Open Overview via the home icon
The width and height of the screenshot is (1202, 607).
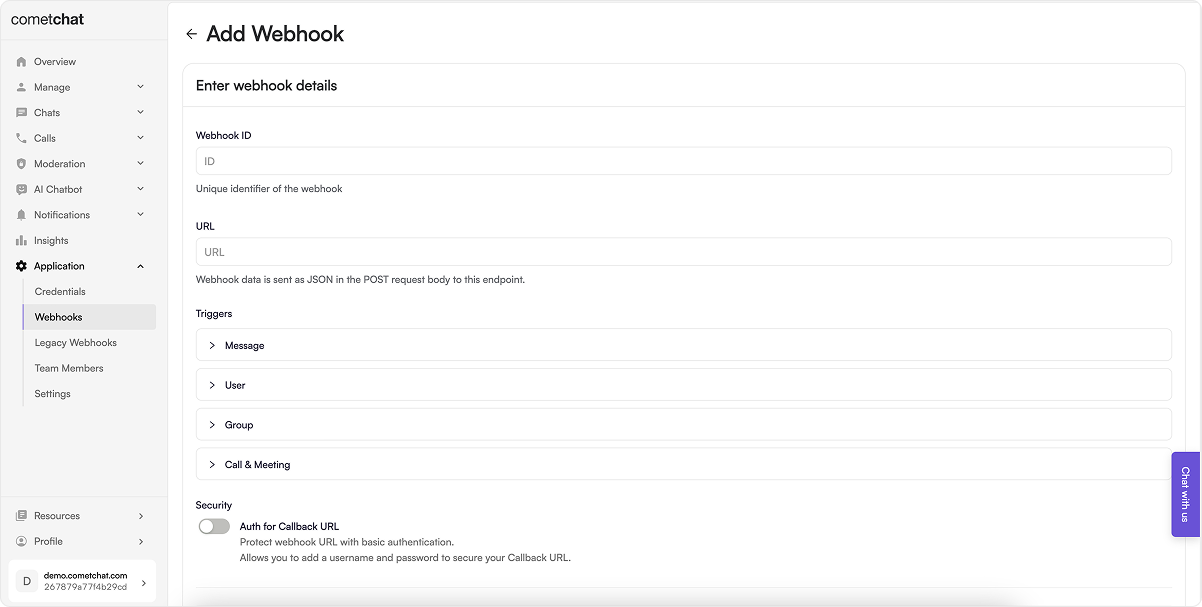pyautogui.click(x=21, y=62)
